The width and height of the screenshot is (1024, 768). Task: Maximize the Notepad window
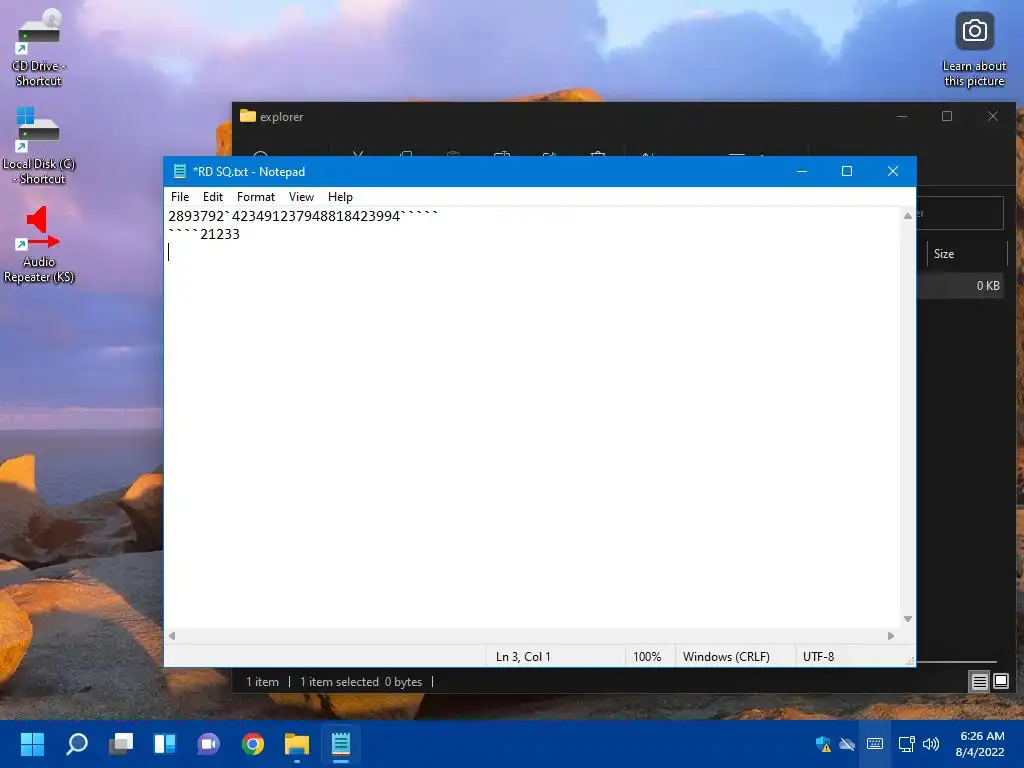847,171
